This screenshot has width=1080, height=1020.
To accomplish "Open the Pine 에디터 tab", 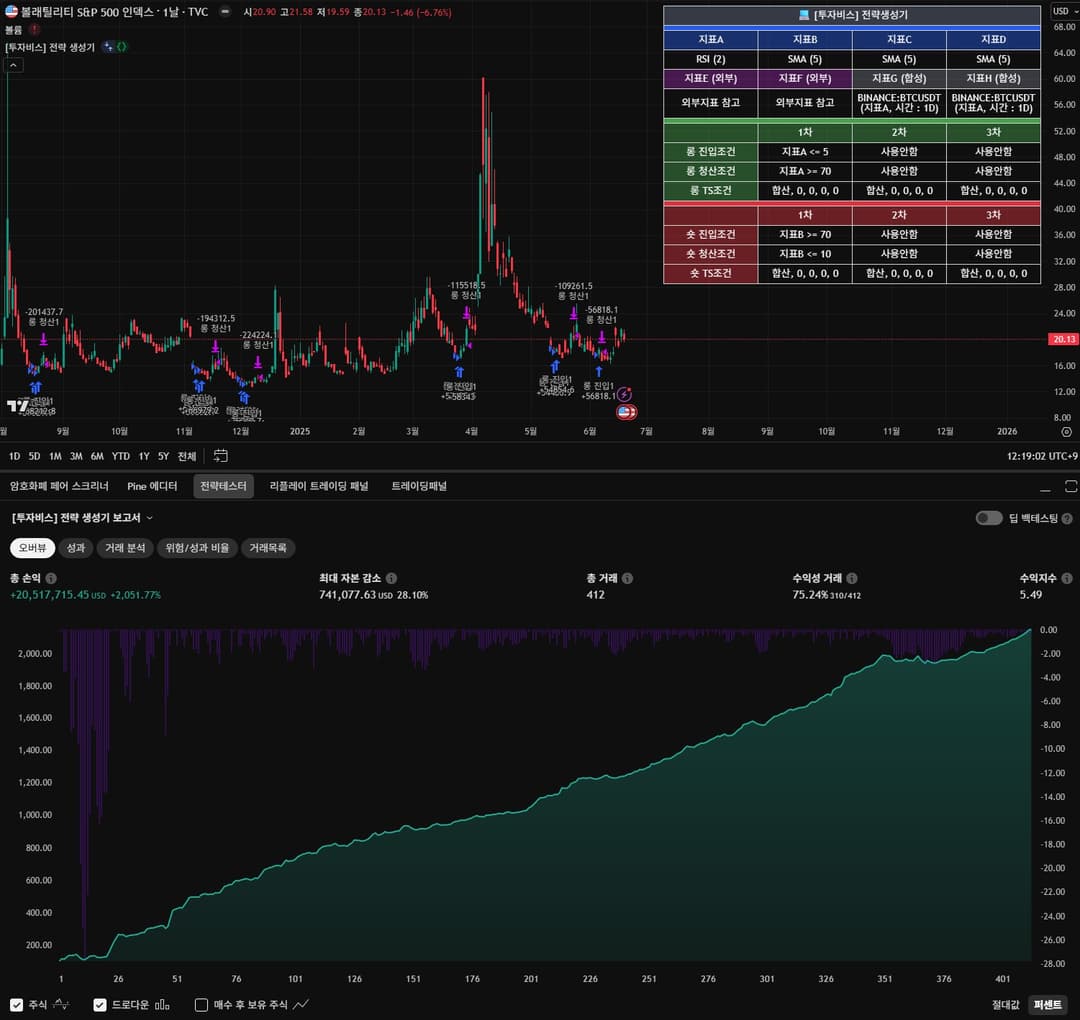I will [152, 486].
